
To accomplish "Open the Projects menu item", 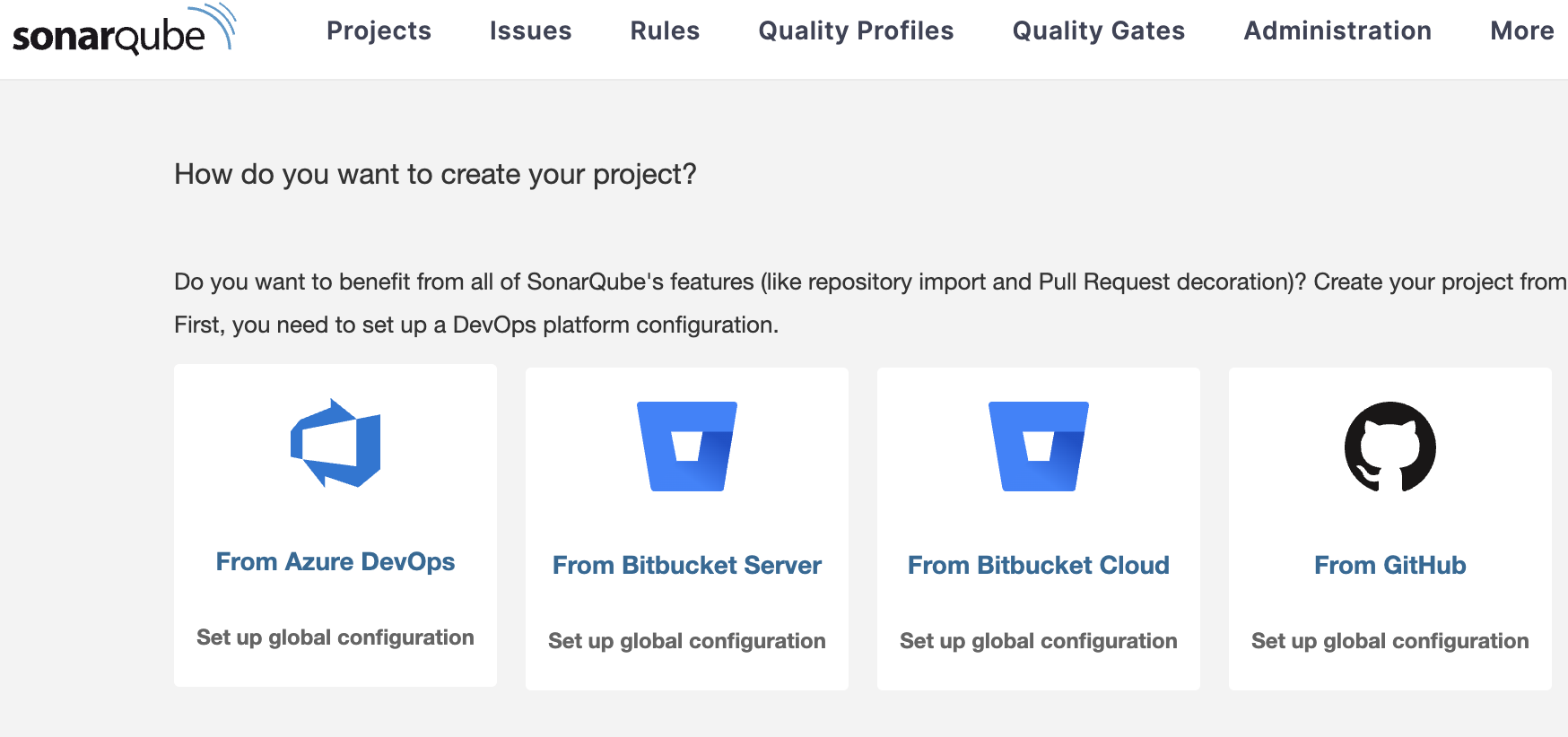I will tap(379, 30).
